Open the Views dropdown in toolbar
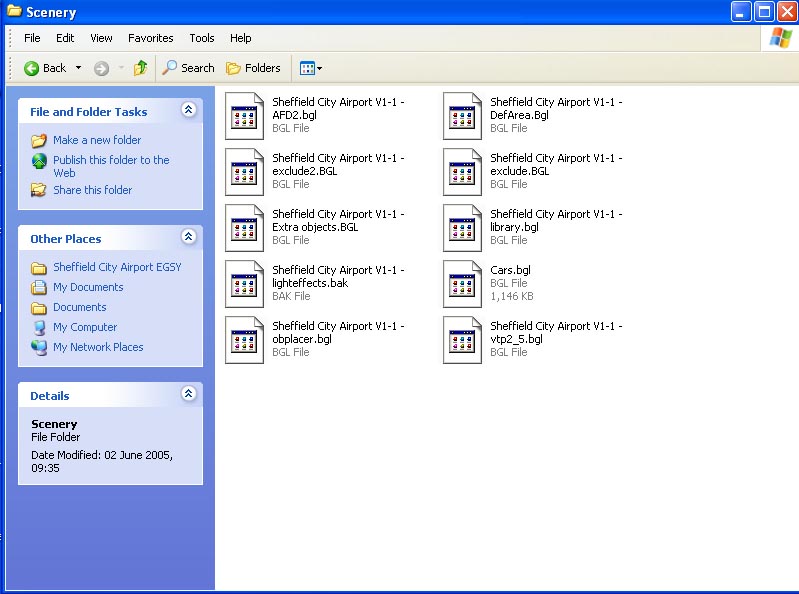799x594 pixels. coord(310,68)
